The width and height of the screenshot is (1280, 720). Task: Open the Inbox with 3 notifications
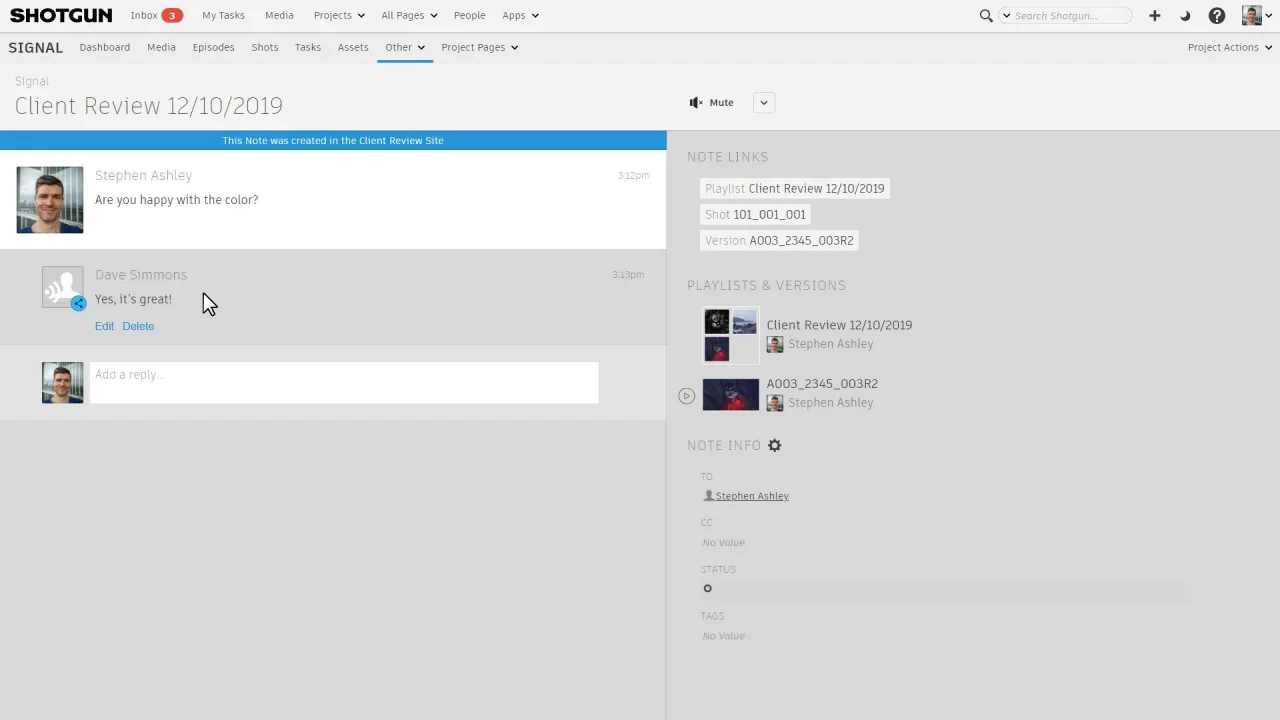[x=156, y=15]
